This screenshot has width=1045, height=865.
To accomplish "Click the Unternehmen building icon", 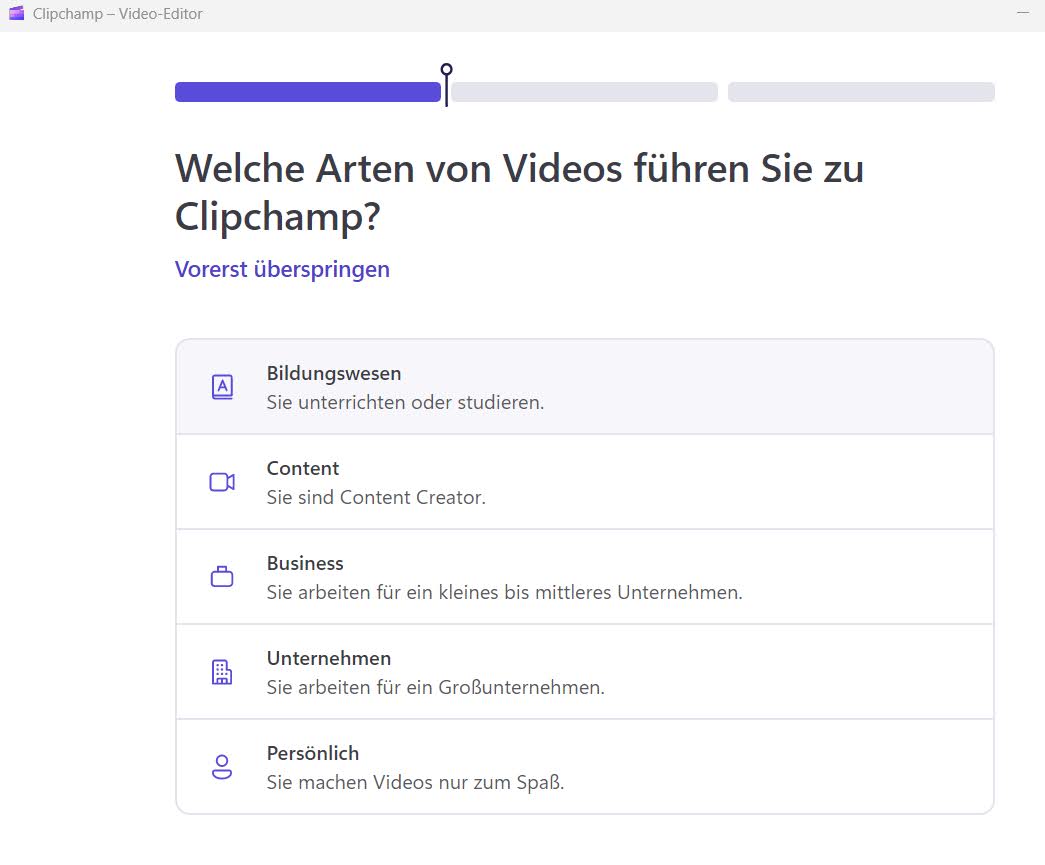I will [221, 671].
